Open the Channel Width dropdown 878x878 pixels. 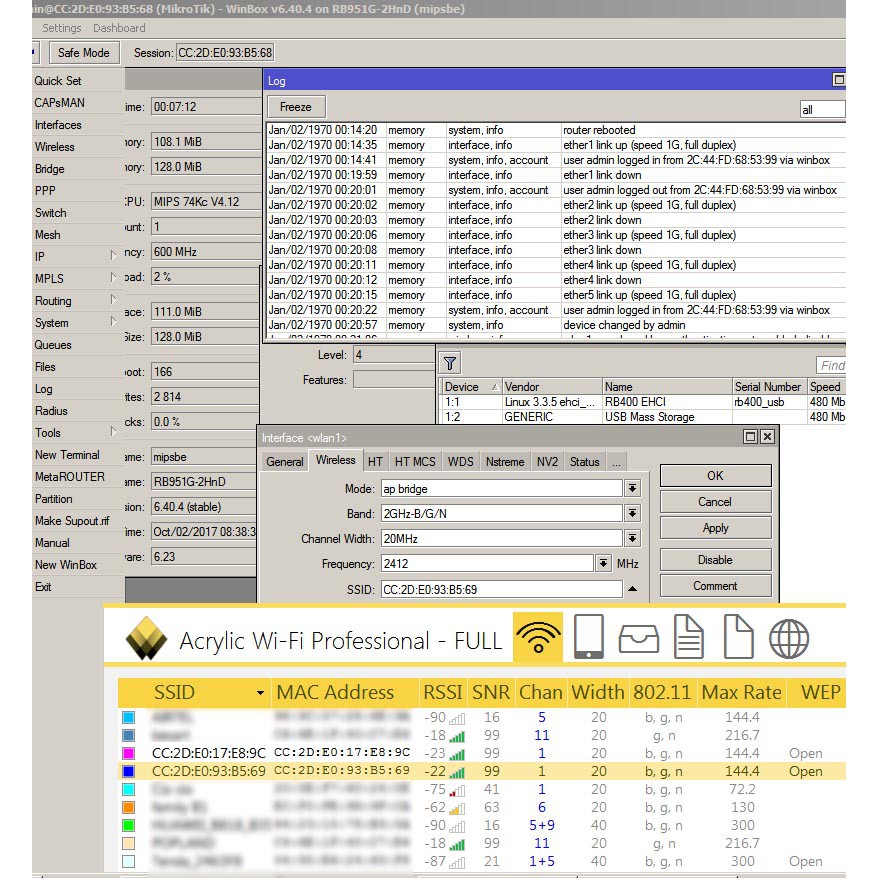point(632,538)
